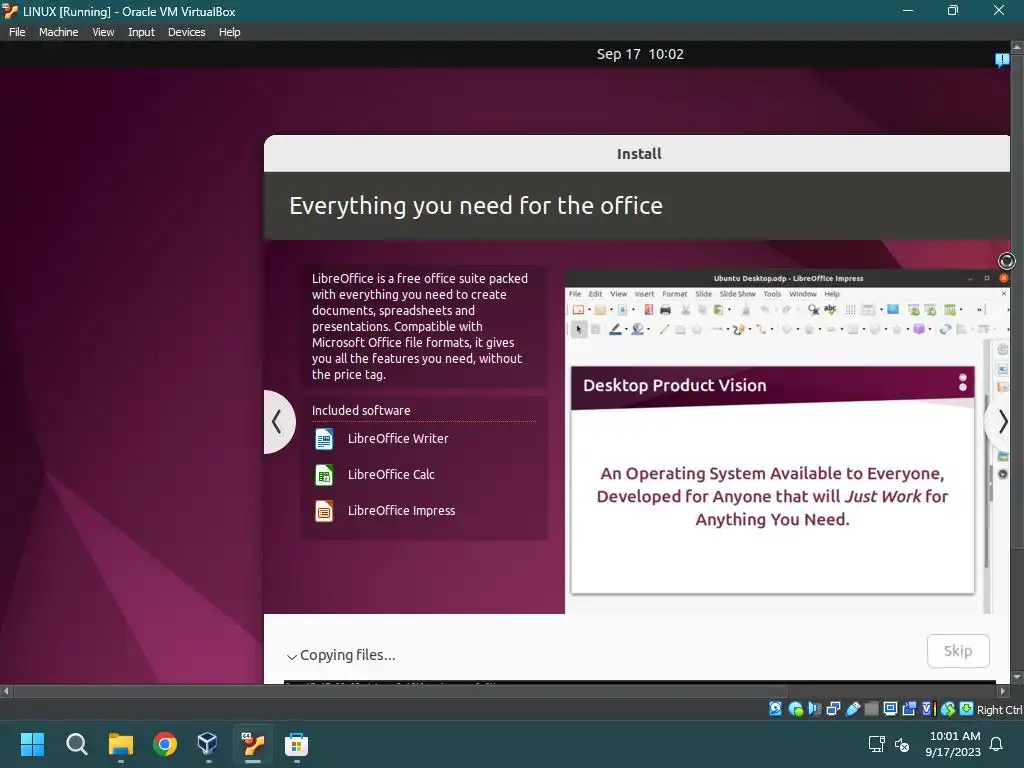Click the VirtualBox notification center icon
The width and height of the screenshot is (1024, 768).
[x=1002, y=60]
